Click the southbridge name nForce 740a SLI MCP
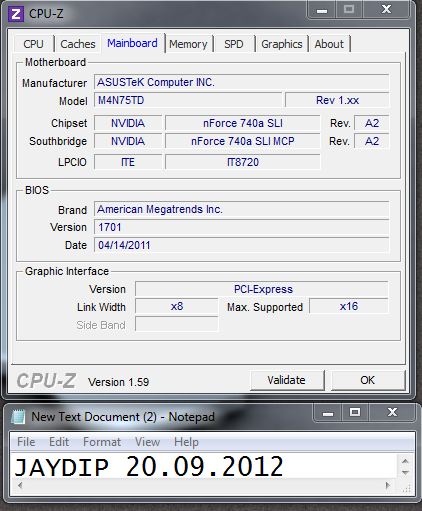Image resolution: width=422 pixels, height=511 pixels. tap(243, 141)
